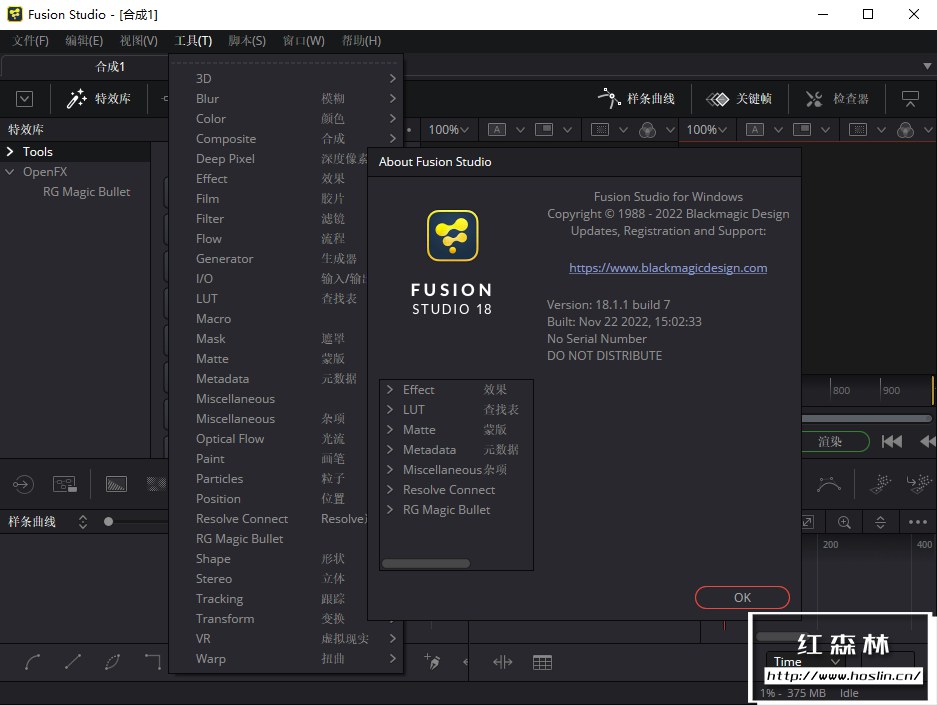
Task: Expand the Effect entry in the dialog list
Action: 390,390
